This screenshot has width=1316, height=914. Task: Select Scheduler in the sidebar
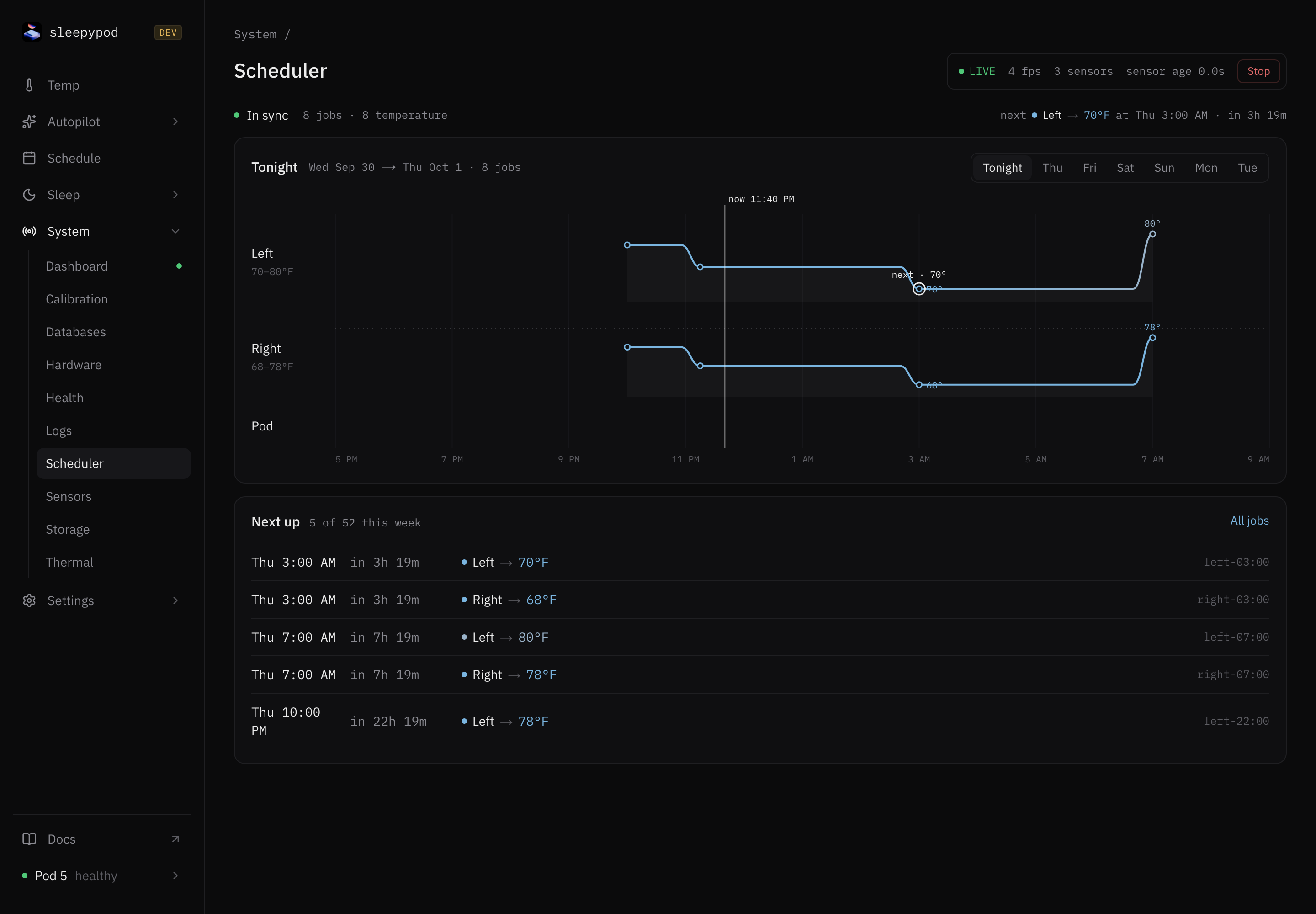(113, 463)
